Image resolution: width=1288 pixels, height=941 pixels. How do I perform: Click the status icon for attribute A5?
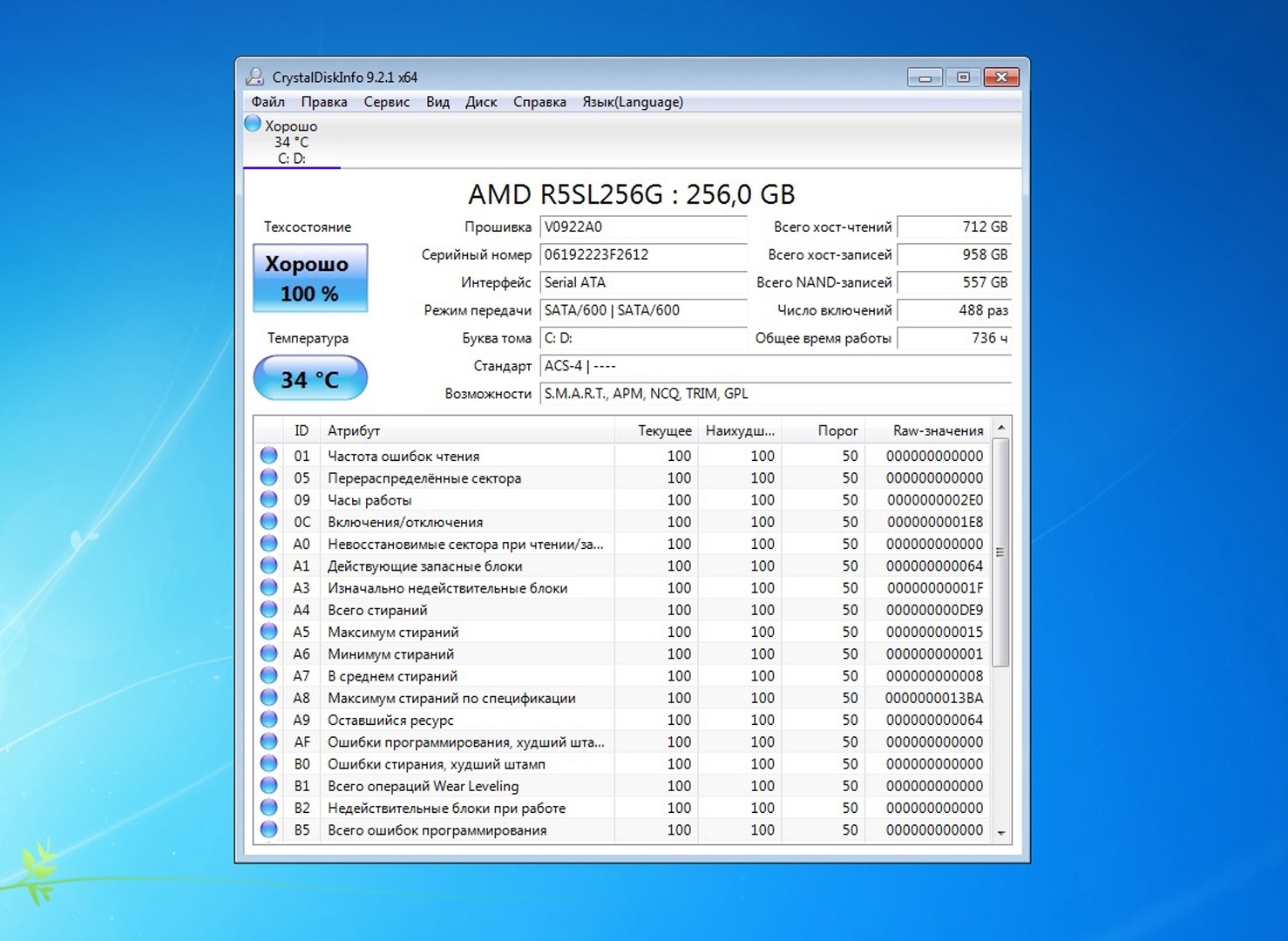click(x=269, y=631)
